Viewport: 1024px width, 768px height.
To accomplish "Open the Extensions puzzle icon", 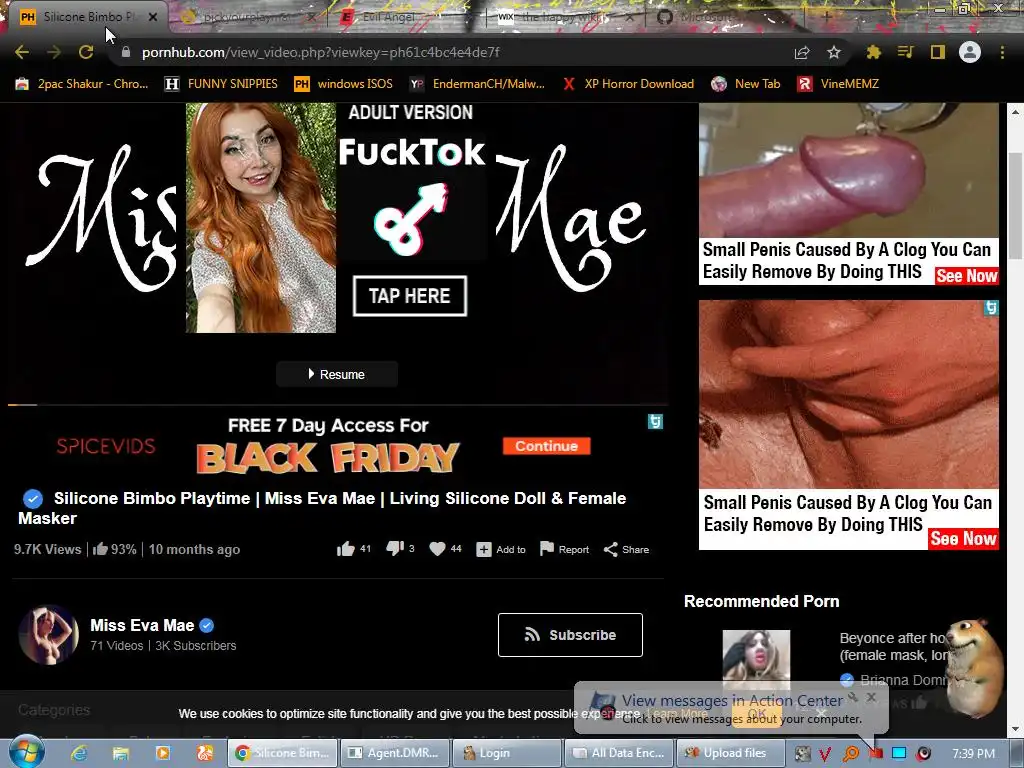I will (873, 52).
